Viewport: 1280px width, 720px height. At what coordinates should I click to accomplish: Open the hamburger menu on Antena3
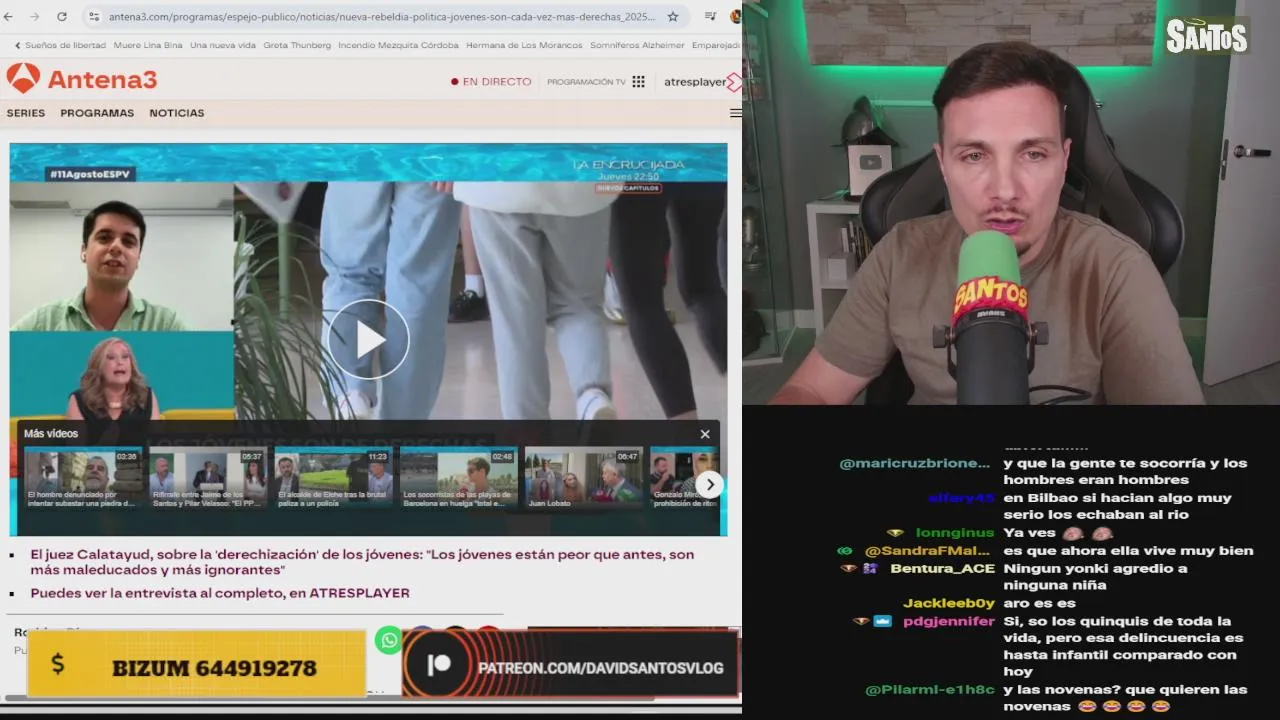(736, 113)
